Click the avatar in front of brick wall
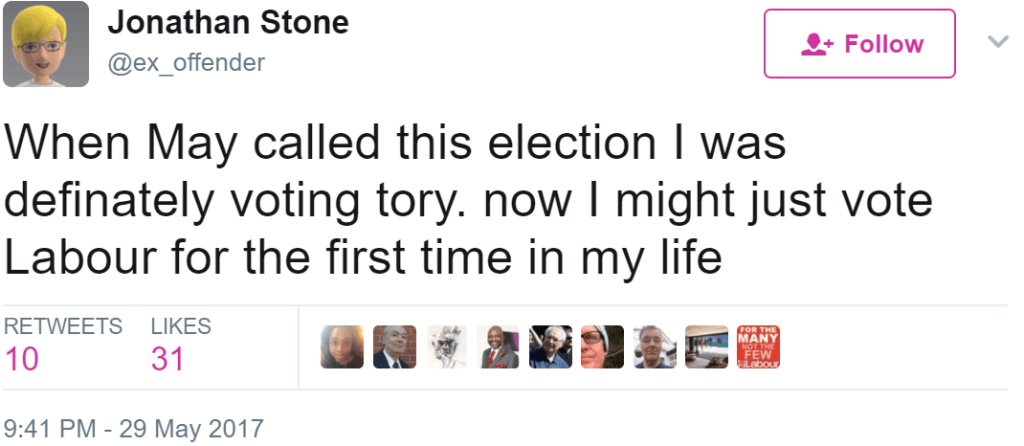The width and height of the screenshot is (1024, 446). (394, 347)
